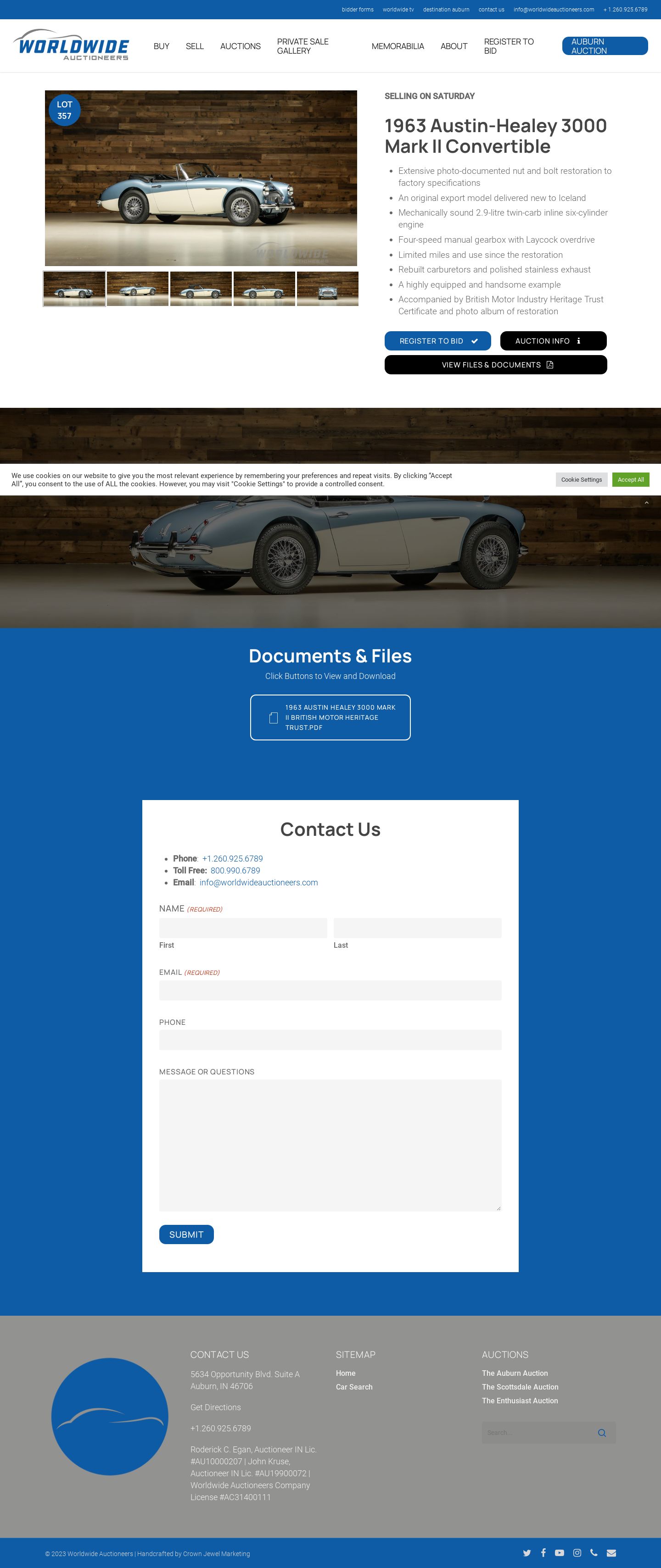Submit the contact form
This screenshot has width=661, height=1568.
coord(186,1234)
